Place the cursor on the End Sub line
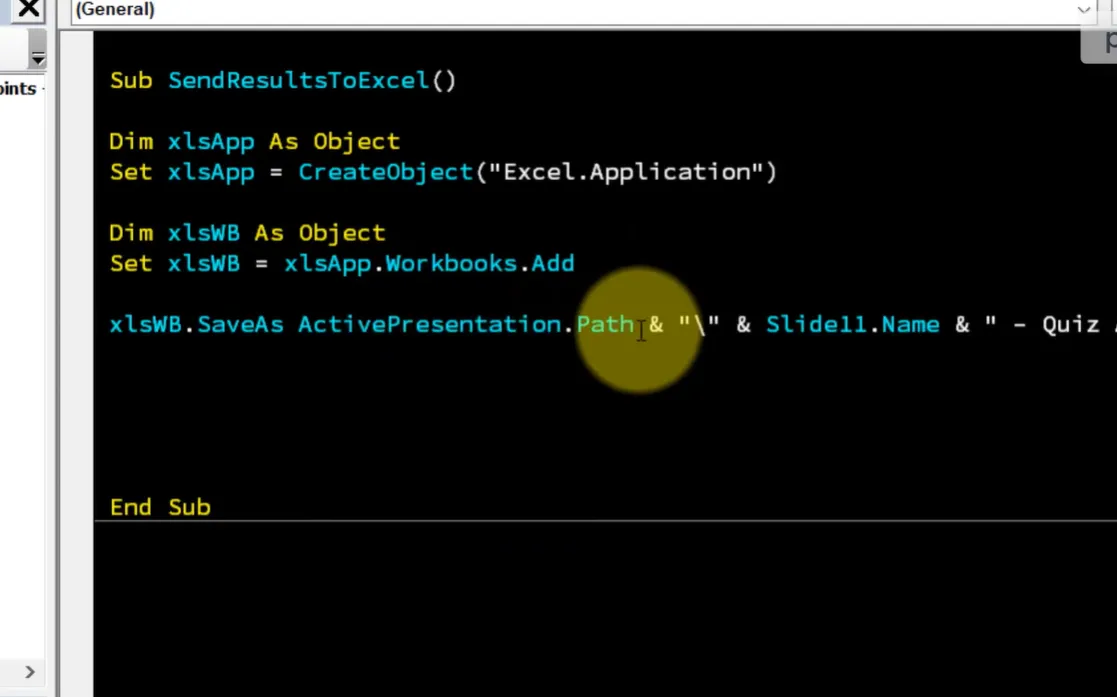The width and height of the screenshot is (1117, 697). click(160, 507)
